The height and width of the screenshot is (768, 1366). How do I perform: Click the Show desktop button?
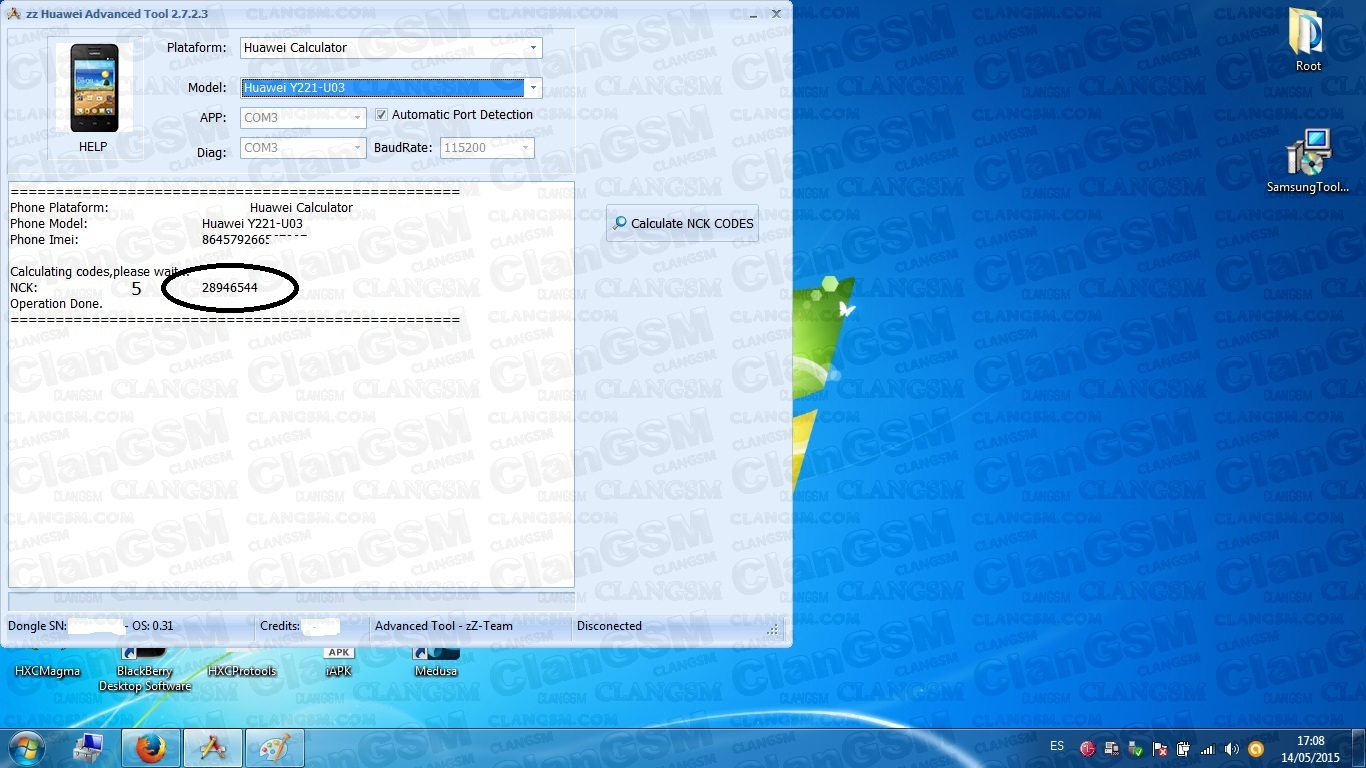tap(1359, 749)
